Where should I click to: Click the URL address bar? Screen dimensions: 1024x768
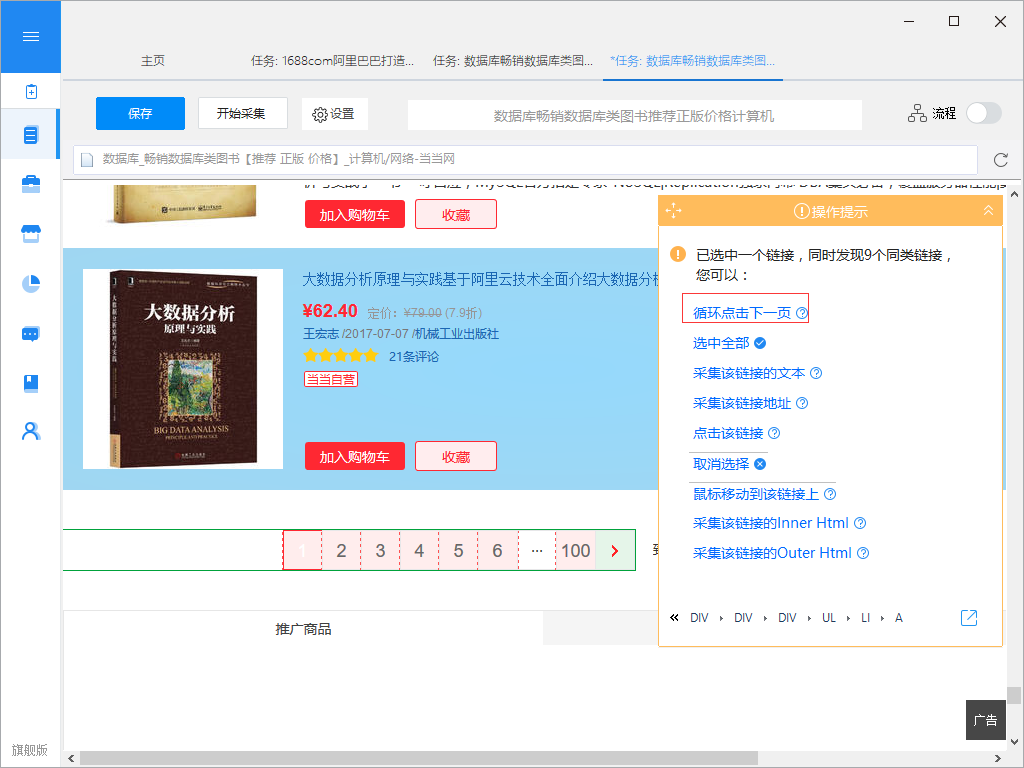[525, 159]
